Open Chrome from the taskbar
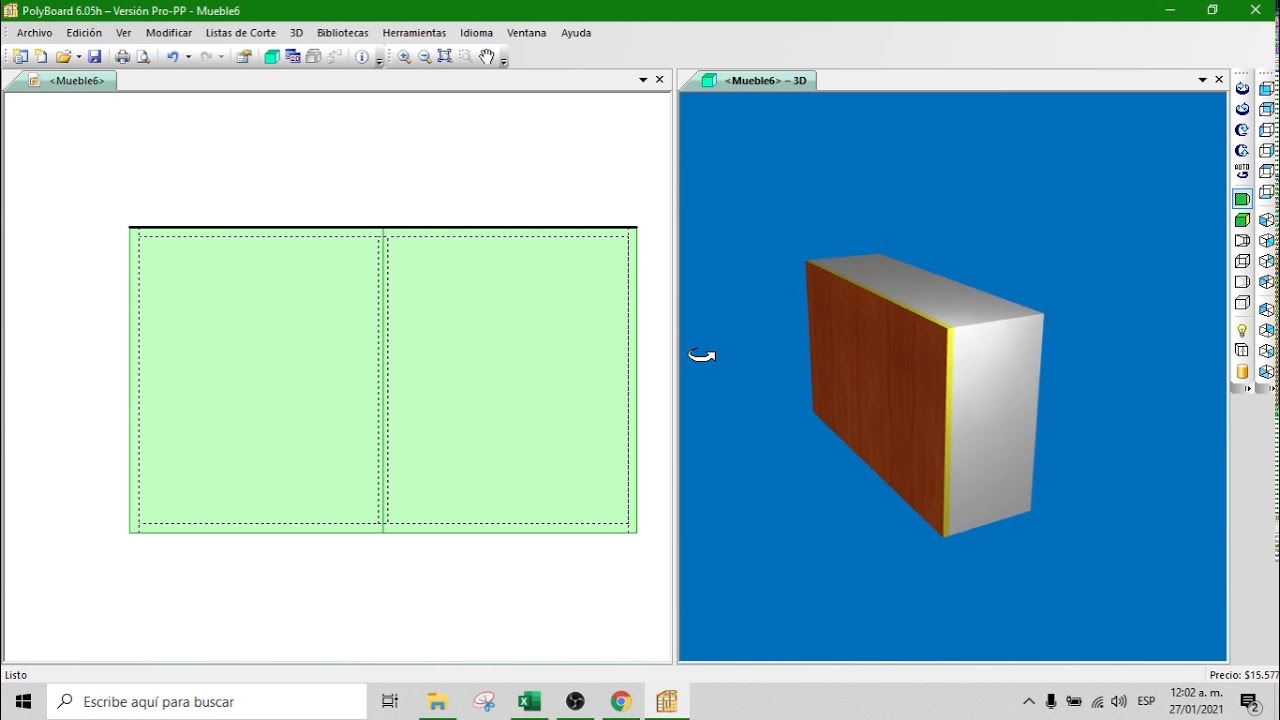The image size is (1280, 720). (x=621, y=702)
